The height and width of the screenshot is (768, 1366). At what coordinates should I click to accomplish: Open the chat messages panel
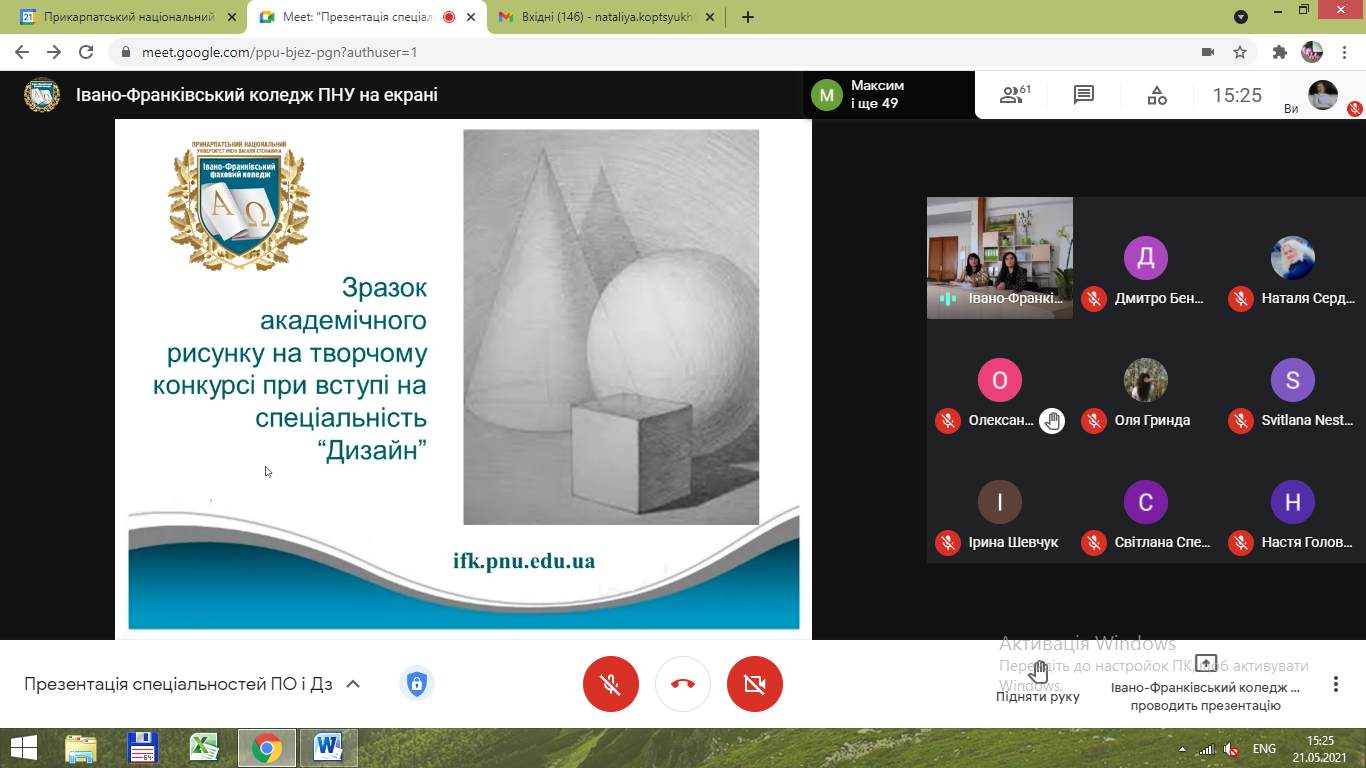1083,95
